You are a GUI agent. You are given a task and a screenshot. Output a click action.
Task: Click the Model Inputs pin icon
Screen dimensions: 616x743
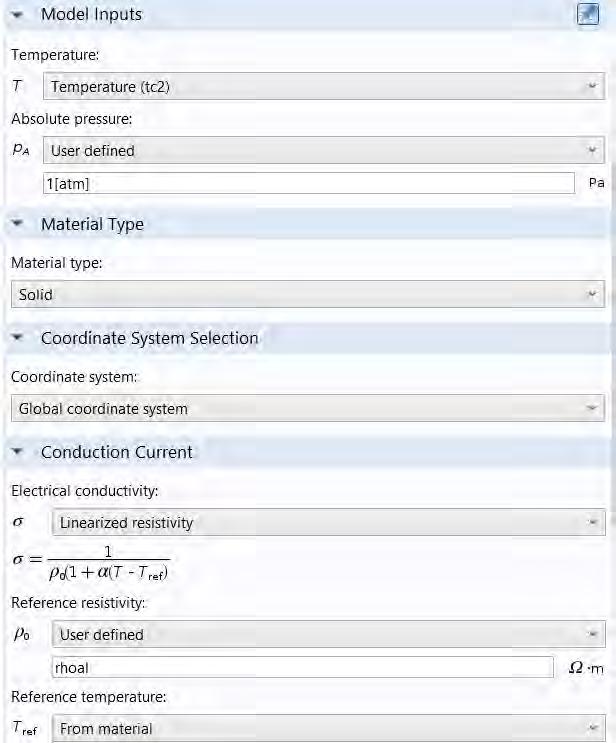[588, 14]
